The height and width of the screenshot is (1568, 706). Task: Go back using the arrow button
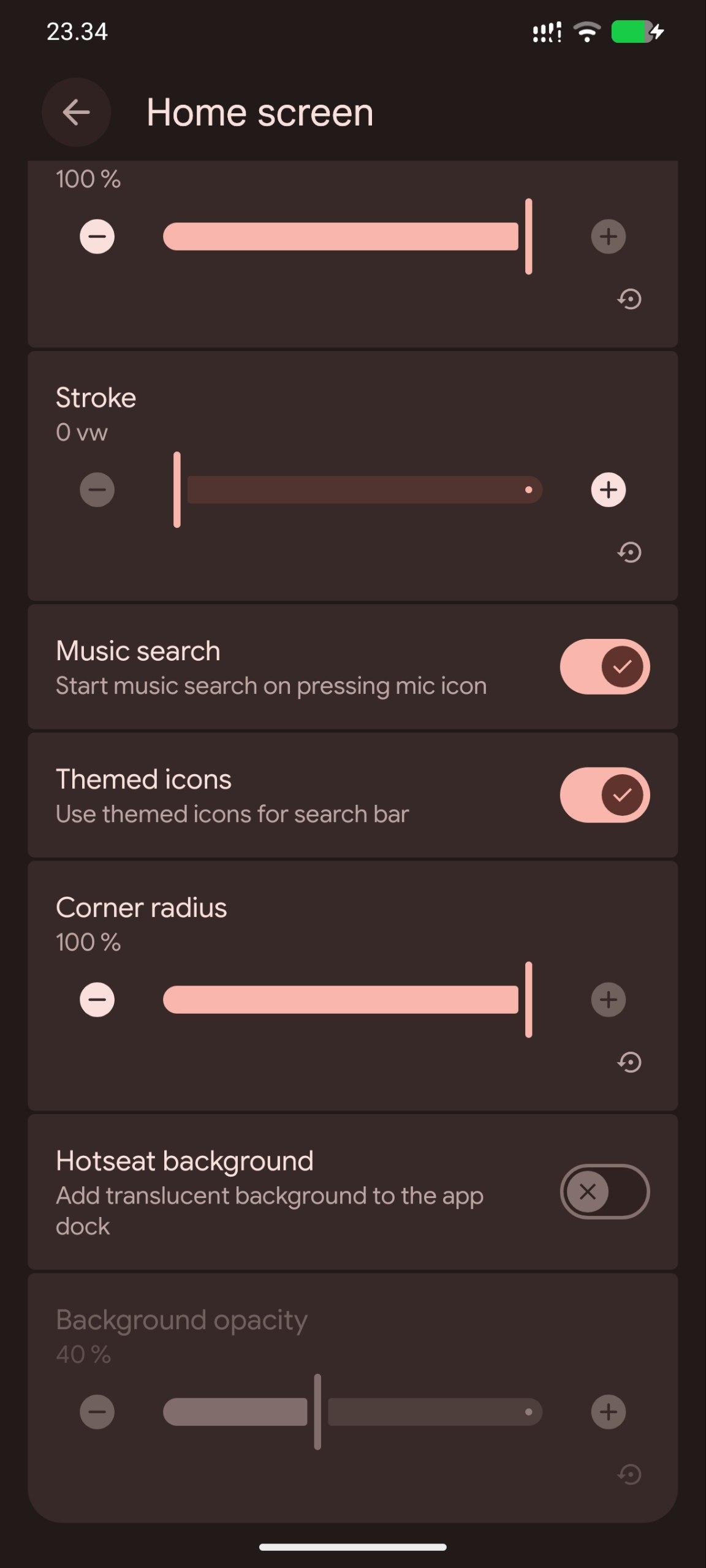(x=76, y=113)
